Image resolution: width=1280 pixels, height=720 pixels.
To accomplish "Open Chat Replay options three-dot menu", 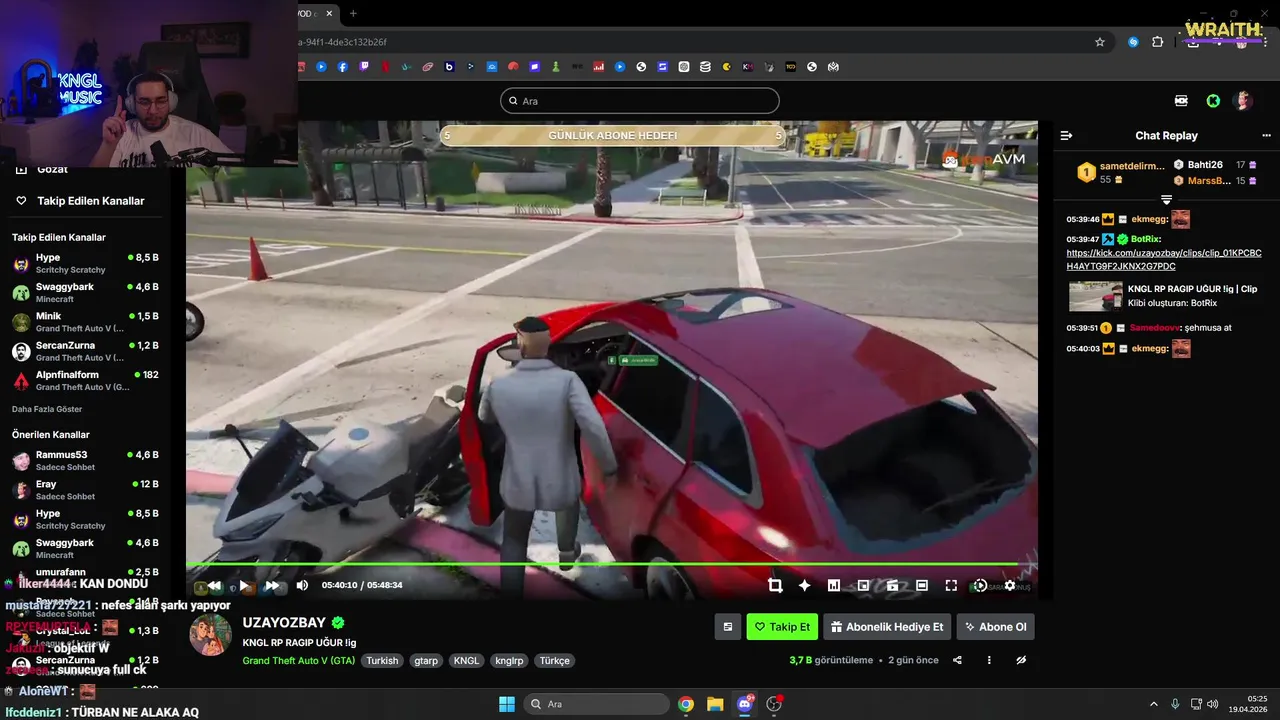I will [x=1266, y=135].
